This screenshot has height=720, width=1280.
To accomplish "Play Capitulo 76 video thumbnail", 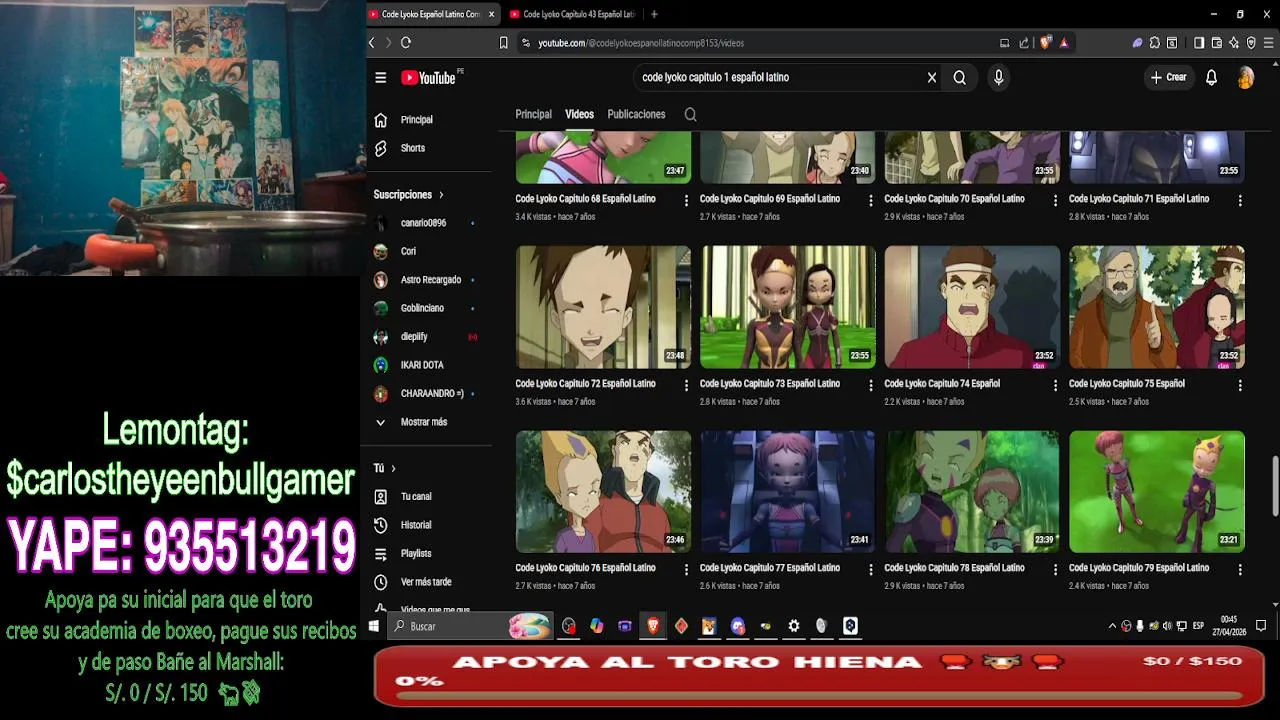I will (603, 492).
